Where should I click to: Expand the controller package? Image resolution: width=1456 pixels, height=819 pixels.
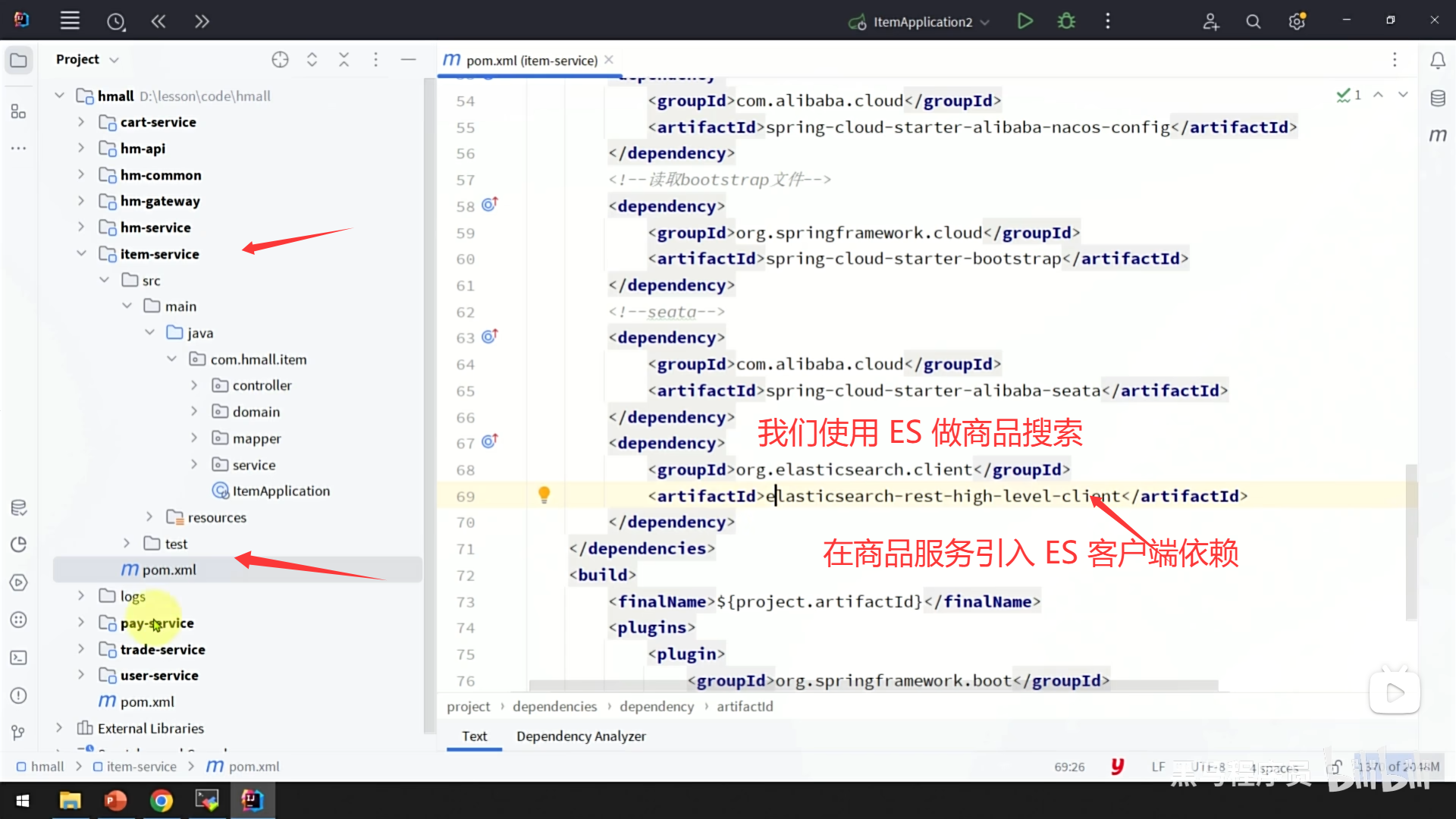click(x=194, y=385)
